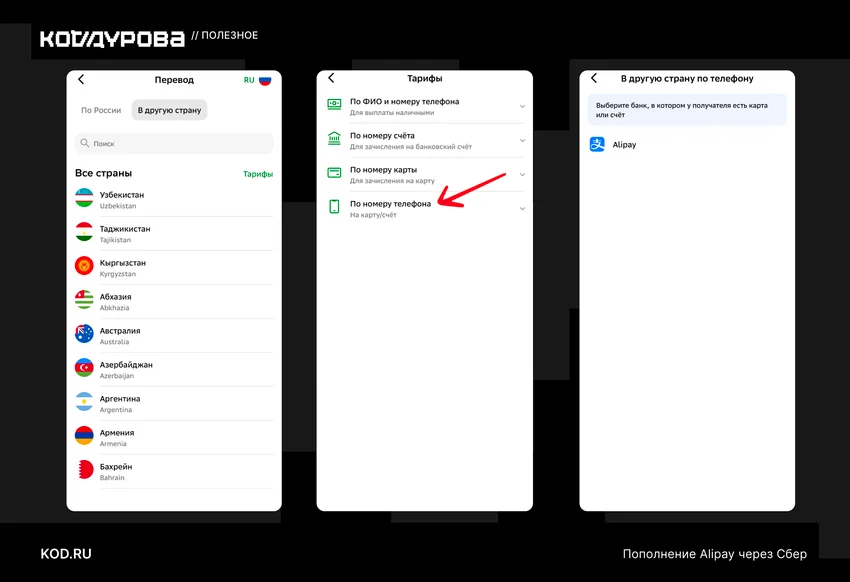Switch to the По России tab
Image resolution: width=850 pixels, height=582 pixels.
tap(101, 110)
